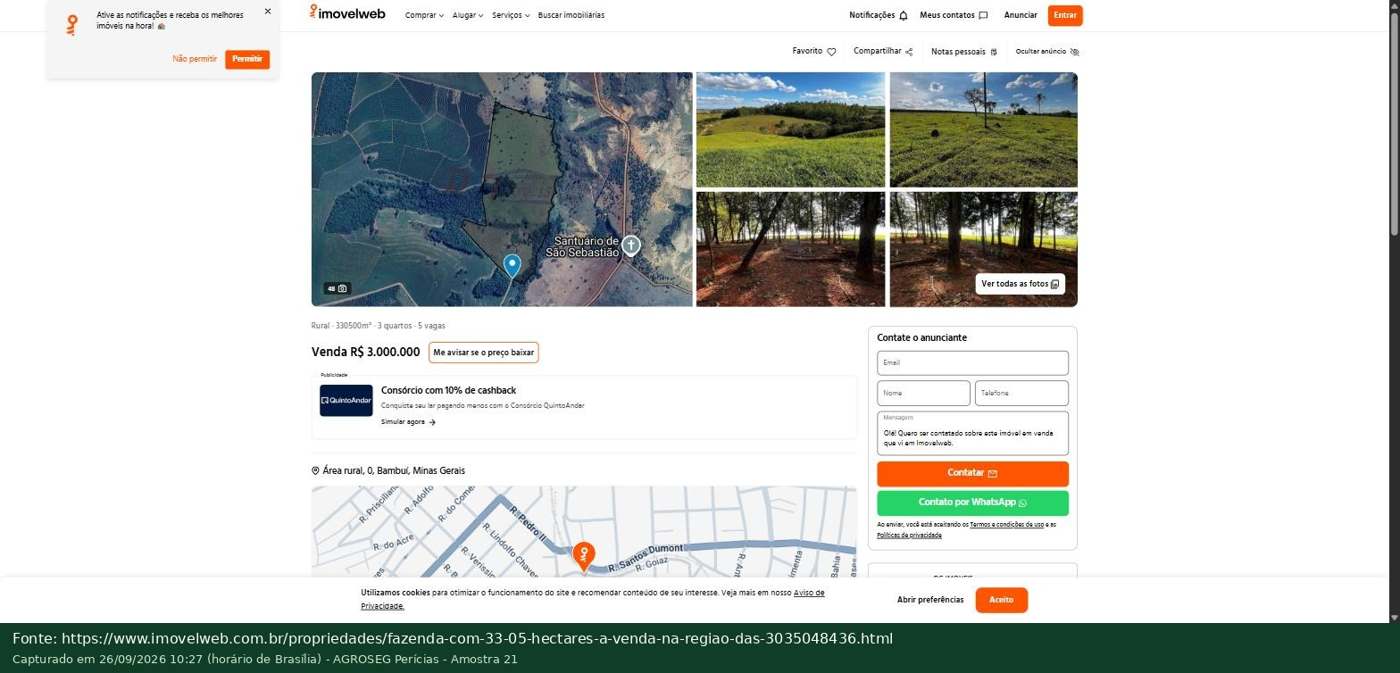Close the notification permission popup
Image resolution: width=1400 pixels, height=673 pixels.
[267, 12]
